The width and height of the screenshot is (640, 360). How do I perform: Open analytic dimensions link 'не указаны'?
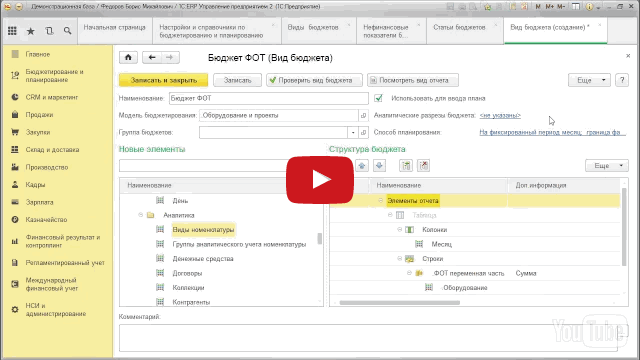point(500,116)
